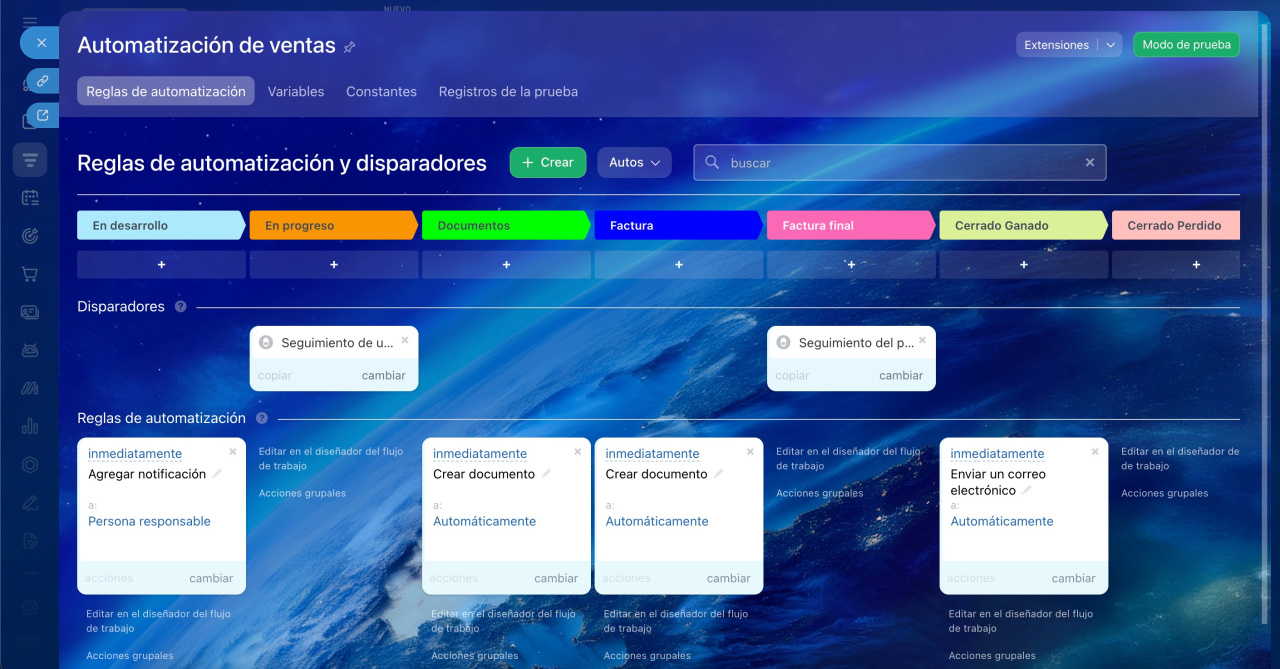This screenshot has height=669, width=1280.
Task: Click cambiar on Seguimiento de u... trigger
Action: click(384, 375)
